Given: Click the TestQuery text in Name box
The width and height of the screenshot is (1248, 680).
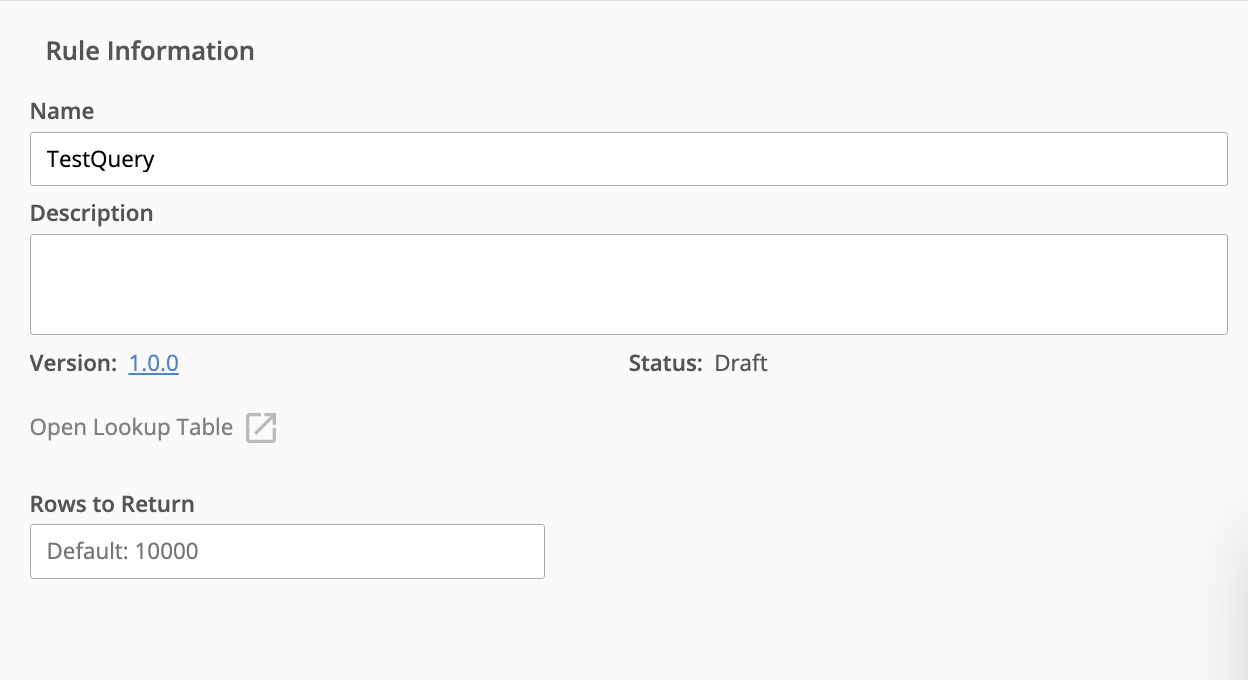Looking at the screenshot, I should 101,159.
